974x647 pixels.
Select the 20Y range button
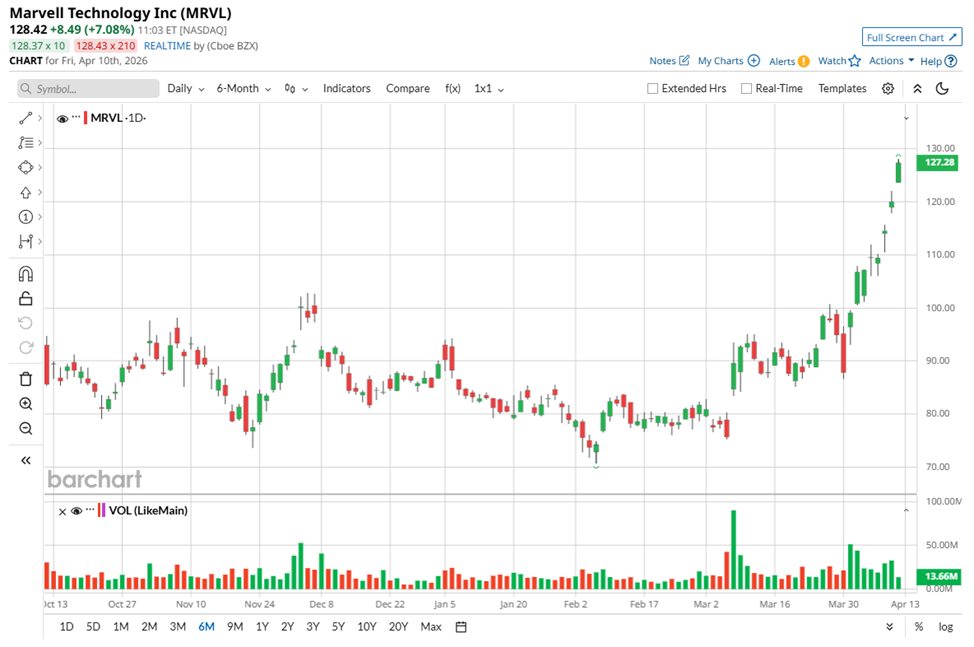pos(398,627)
